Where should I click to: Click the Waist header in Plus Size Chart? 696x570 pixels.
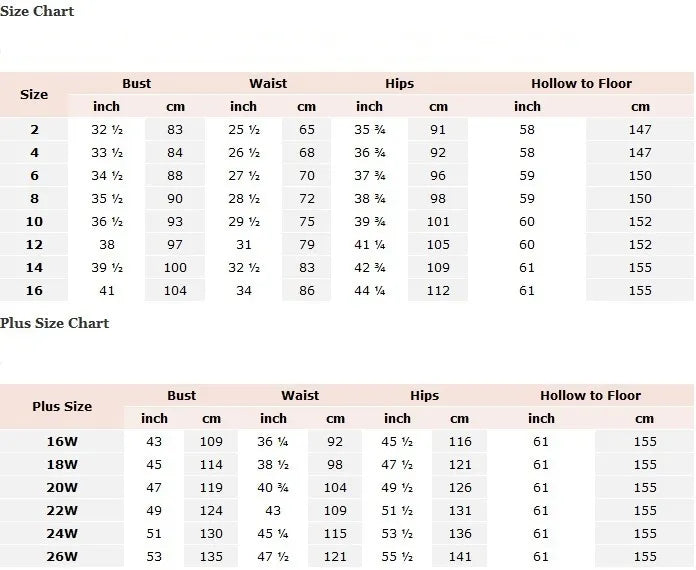click(x=300, y=396)
